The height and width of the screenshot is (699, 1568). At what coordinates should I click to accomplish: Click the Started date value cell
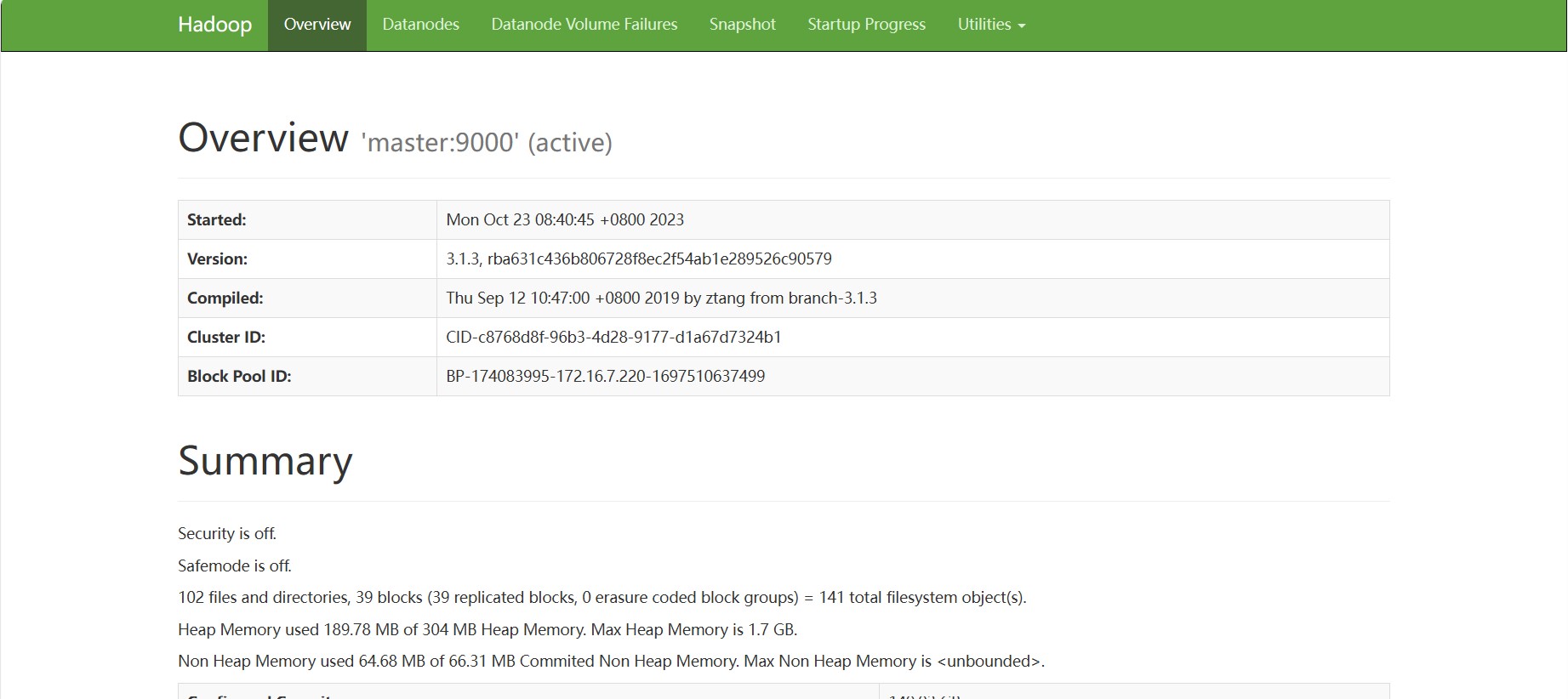tap(565, 219)
